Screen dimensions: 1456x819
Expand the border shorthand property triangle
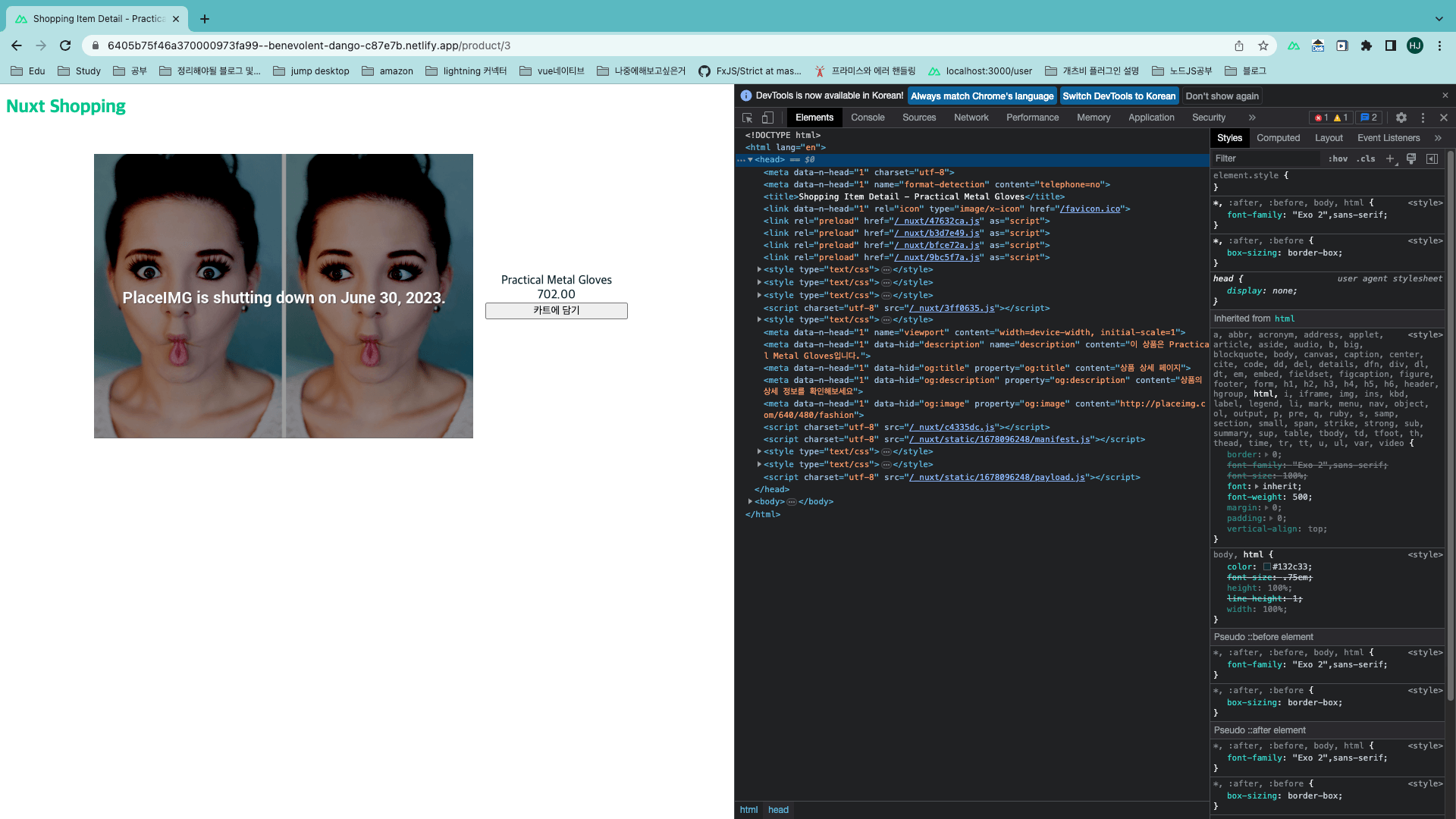point(1266,455)
